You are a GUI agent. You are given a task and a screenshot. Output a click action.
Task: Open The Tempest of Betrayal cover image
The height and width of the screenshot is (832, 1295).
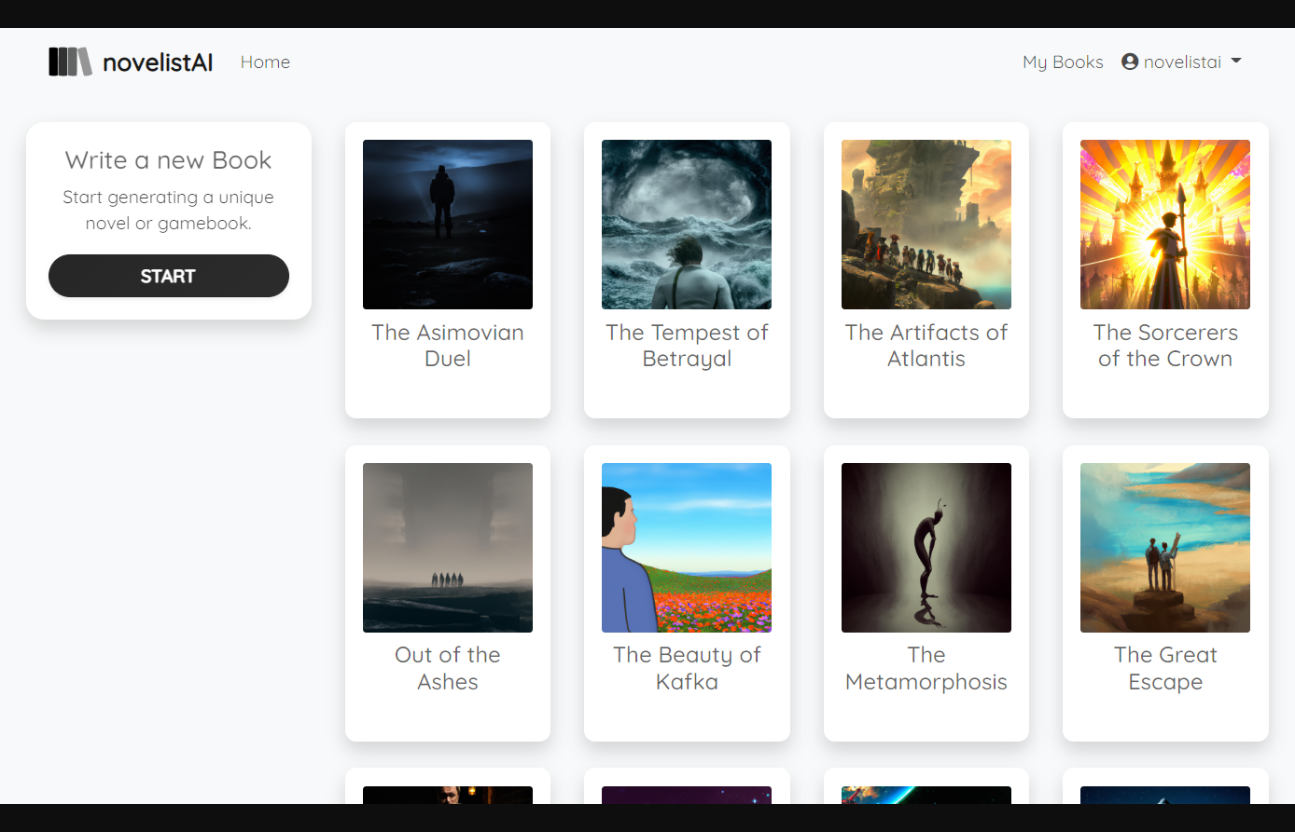pyautogui.click(x=686, y=224)
